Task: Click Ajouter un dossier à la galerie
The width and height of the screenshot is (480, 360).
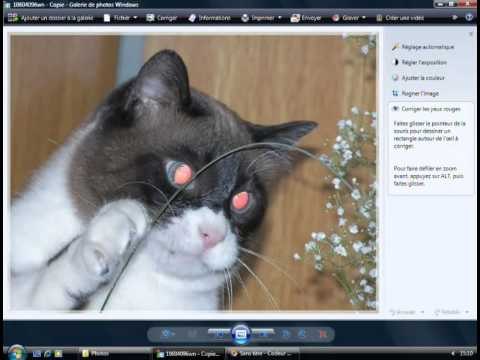Action: pyautogui.click(x=50, y=18)
